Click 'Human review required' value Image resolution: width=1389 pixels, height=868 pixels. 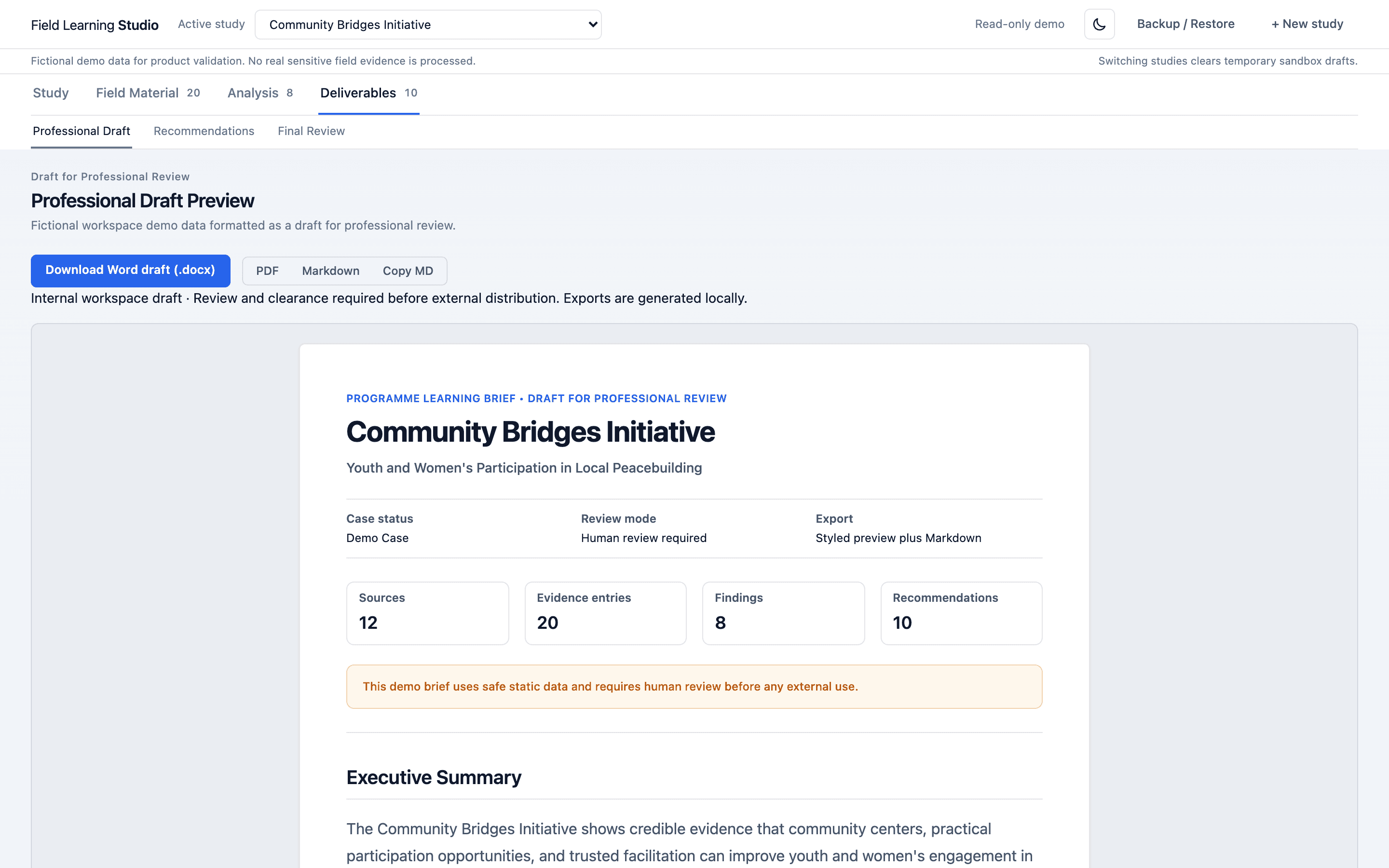(643, 538)
